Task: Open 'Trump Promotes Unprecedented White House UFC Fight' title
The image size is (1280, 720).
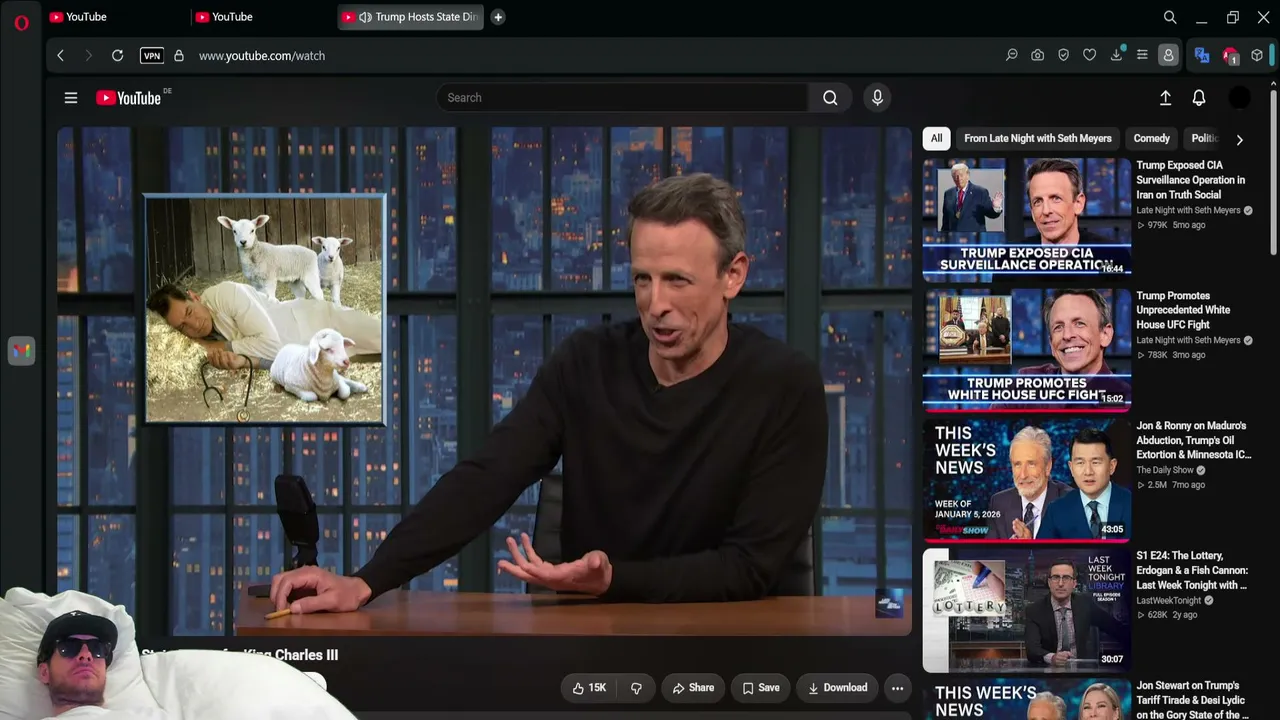Action: tap(1185, 310)
